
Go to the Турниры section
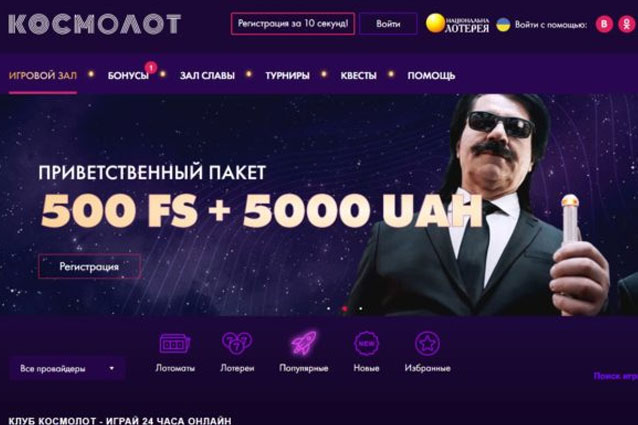tap(287, 76)
